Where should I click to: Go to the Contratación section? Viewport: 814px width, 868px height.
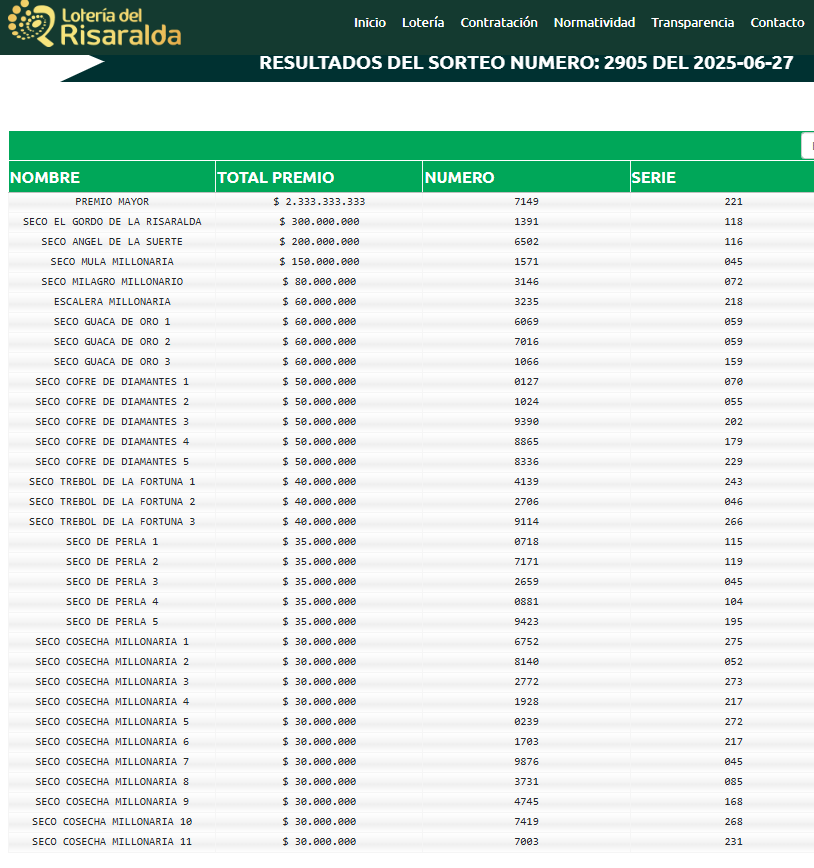tap(499, 23)
